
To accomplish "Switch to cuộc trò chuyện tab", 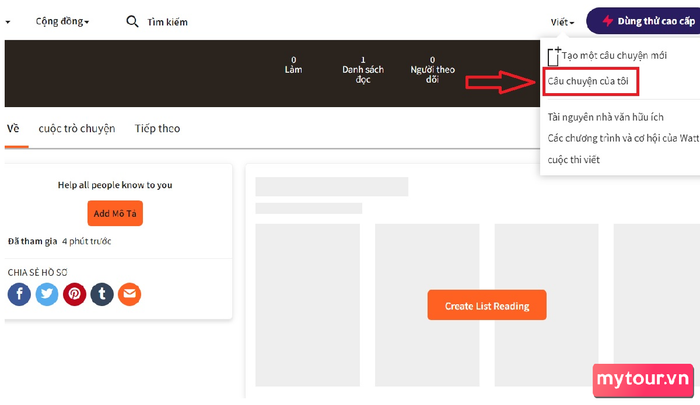I will point(77,129).
